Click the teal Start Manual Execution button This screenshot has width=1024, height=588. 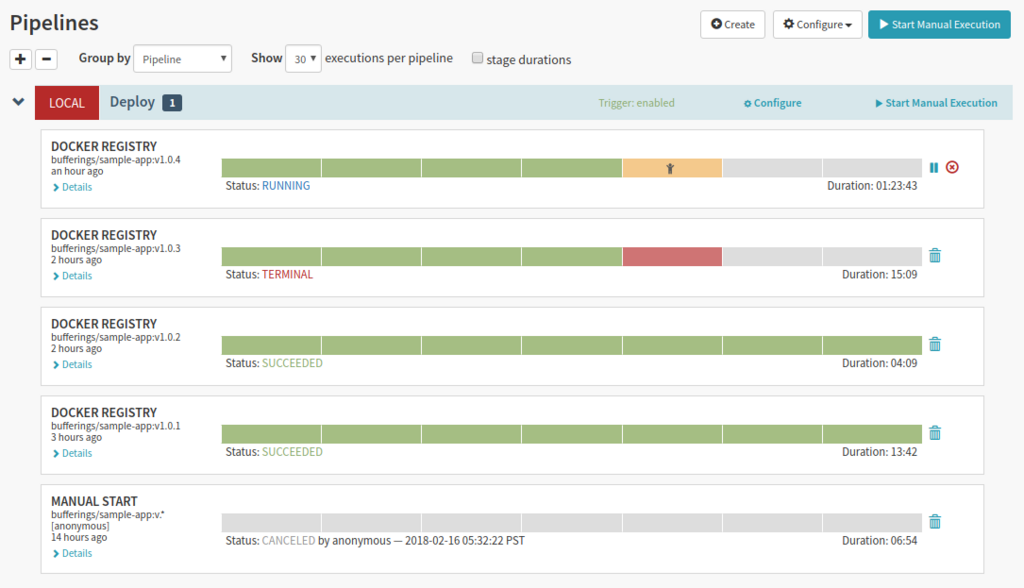tap(939, 24)
